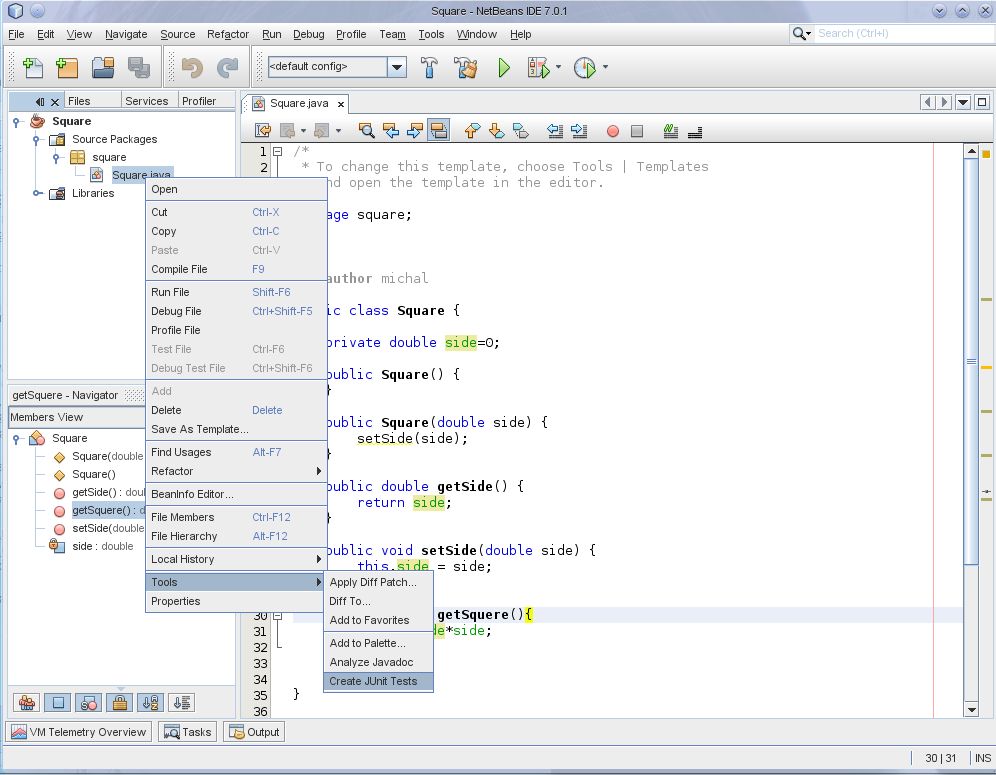This screenshot has width=996, height=775.
Task: Choose Compile File in context menu
Action: pos(236,269)
